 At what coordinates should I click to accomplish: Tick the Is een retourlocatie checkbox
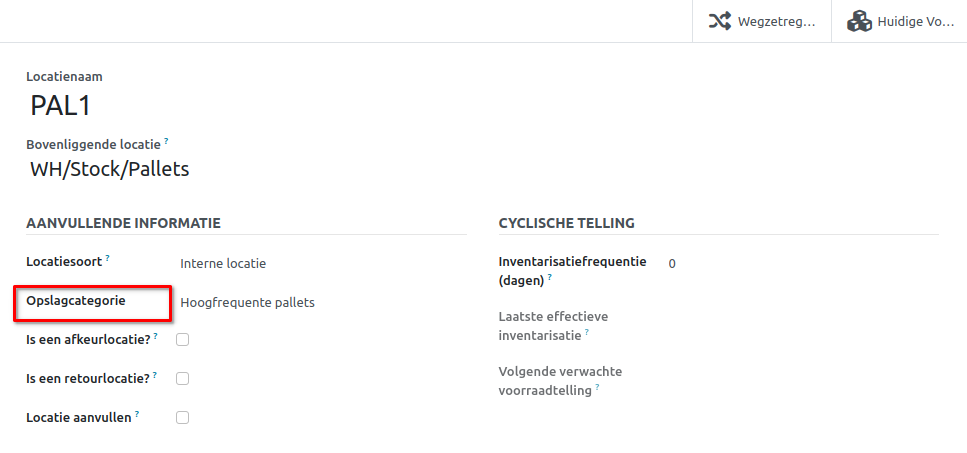point(182,379)
